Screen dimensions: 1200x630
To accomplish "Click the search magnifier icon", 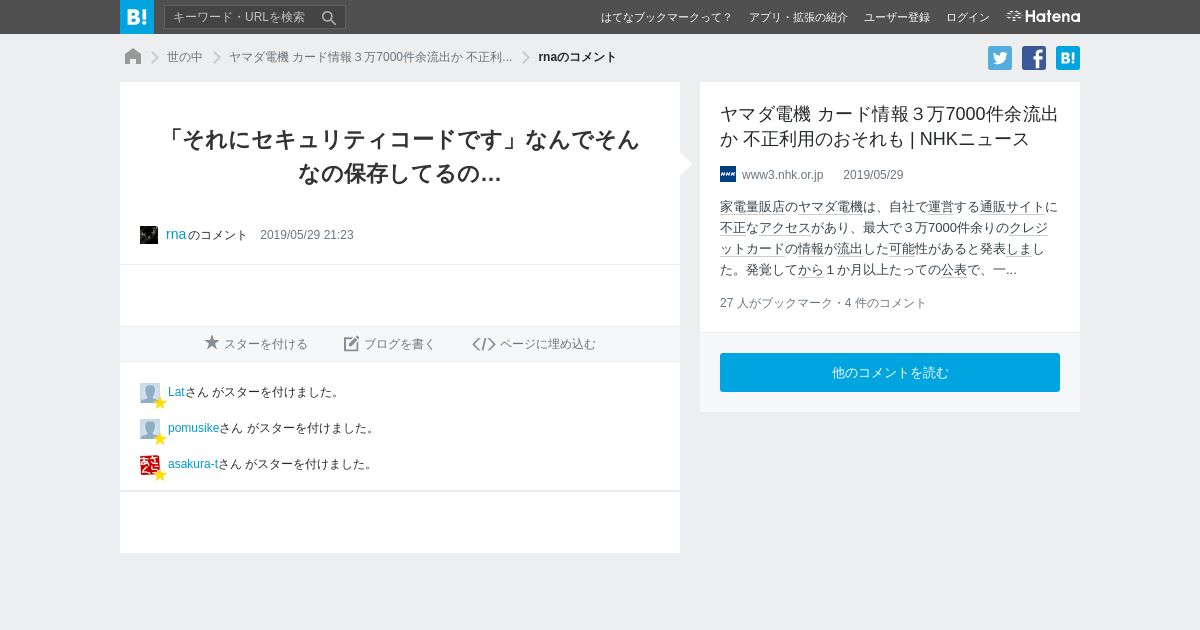I will [329, 18].
